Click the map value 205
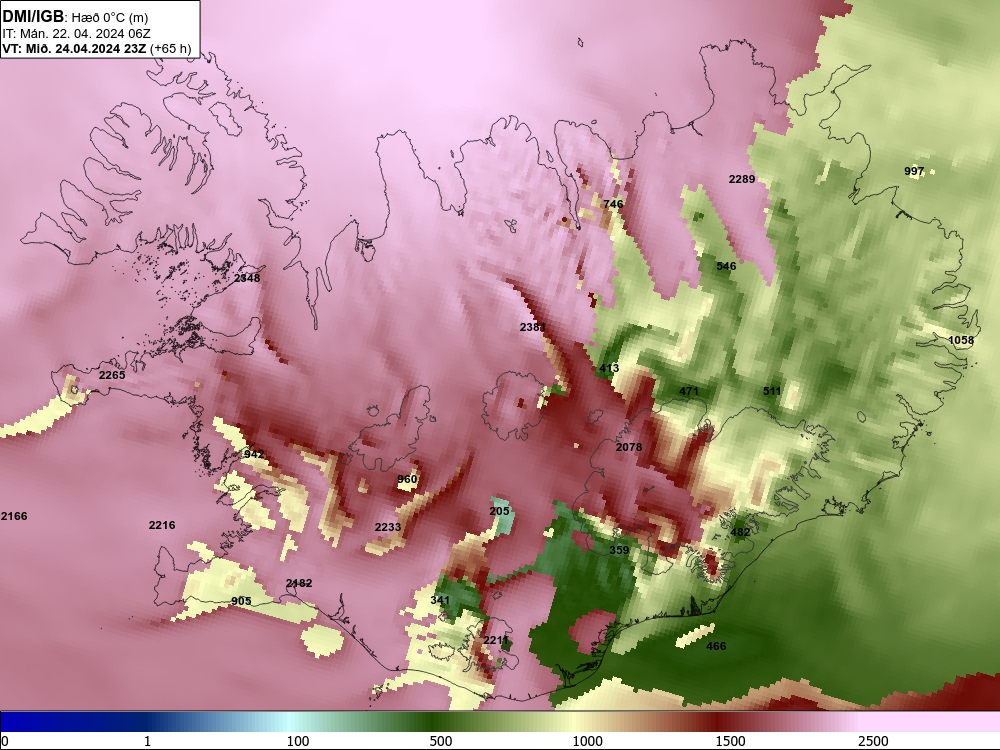 click(499, 511)
